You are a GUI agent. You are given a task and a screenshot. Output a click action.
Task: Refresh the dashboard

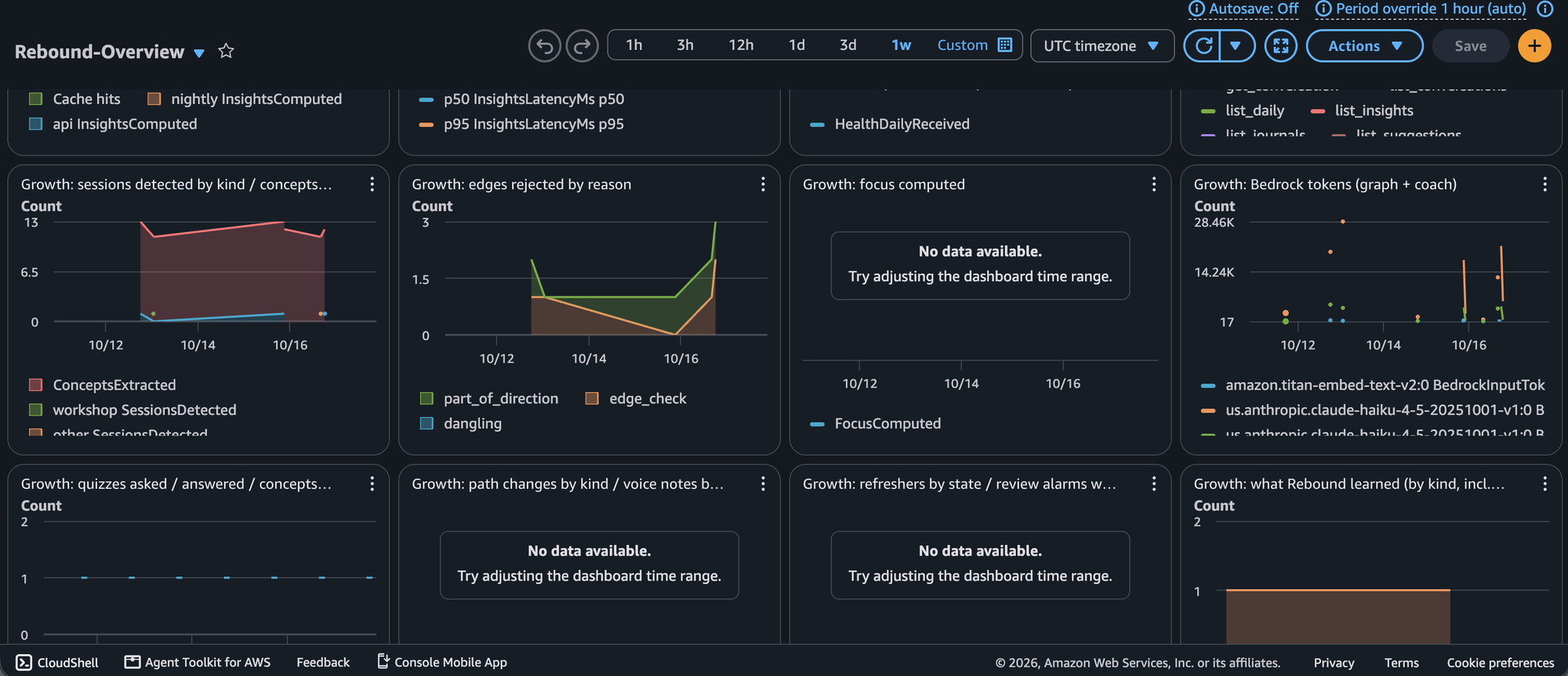1203,46
